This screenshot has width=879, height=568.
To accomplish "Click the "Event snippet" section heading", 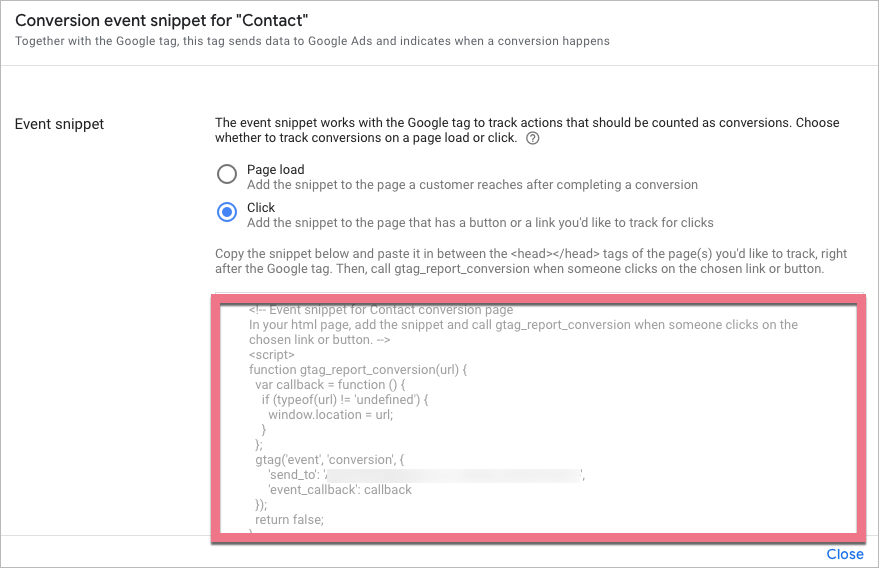I will (x=59, y=124).
